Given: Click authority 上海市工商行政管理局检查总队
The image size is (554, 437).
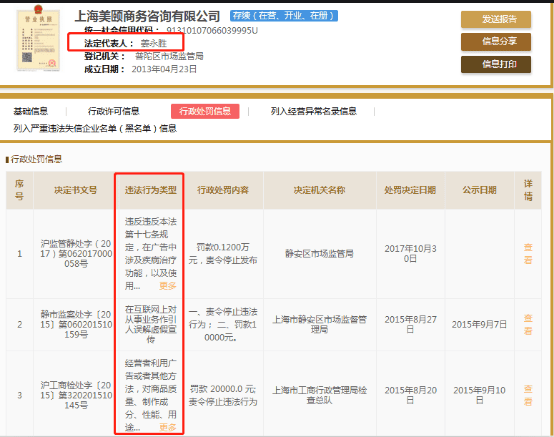Looking at the screenshot, I should tap(319, 395).
